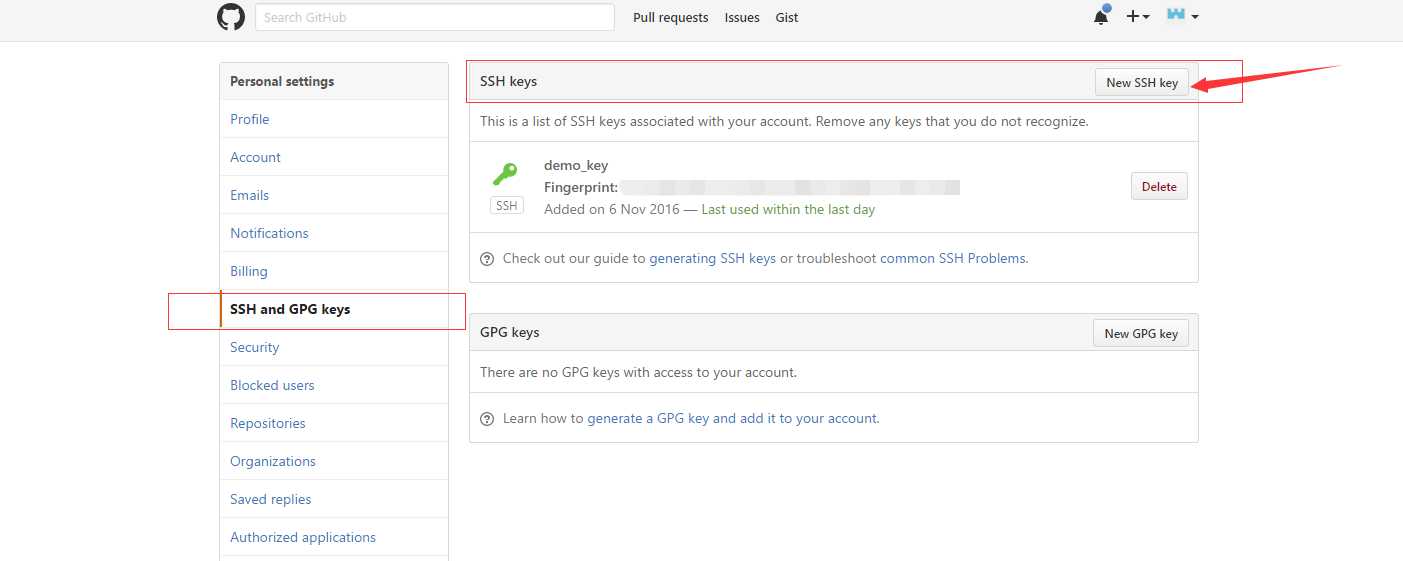Open the notifications bell icon

click(x=1101, y=17)
